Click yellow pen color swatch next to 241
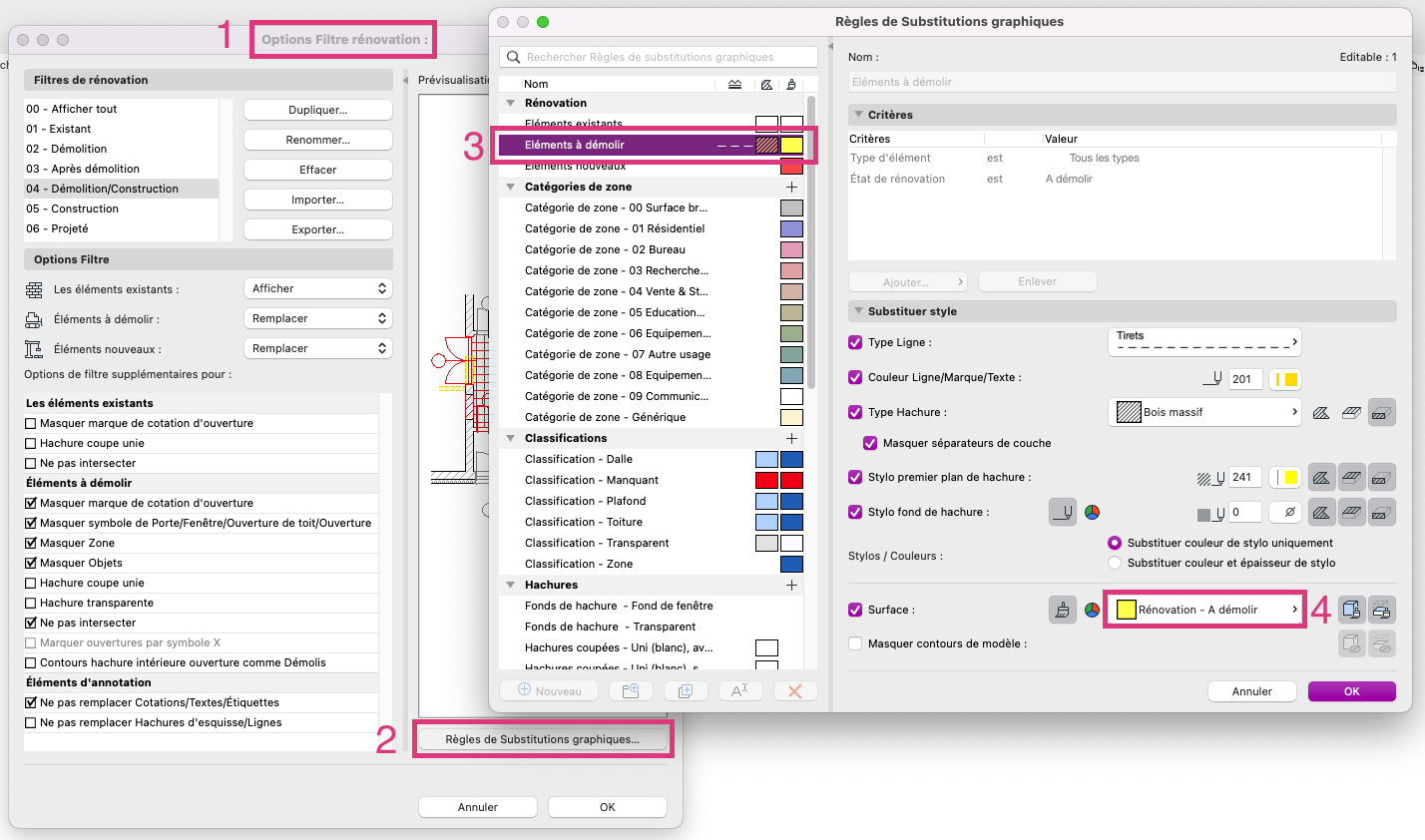The height and width of the screenshot is (840, 1425). (1285, 477)
